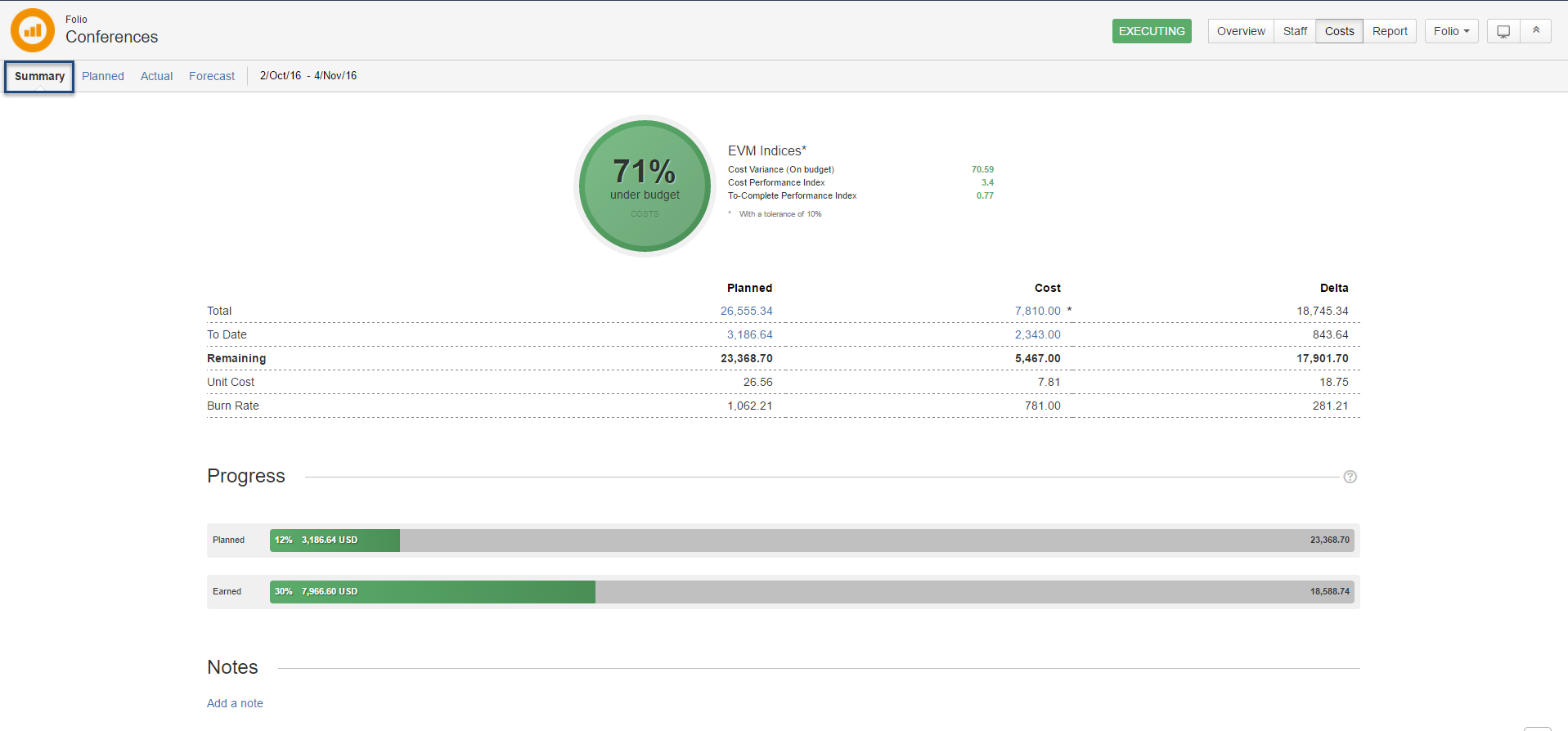Open the to-date planned value 3,186.64
Image resolution: width=1568 pixels, height=731 pixels.
point(749,334)
